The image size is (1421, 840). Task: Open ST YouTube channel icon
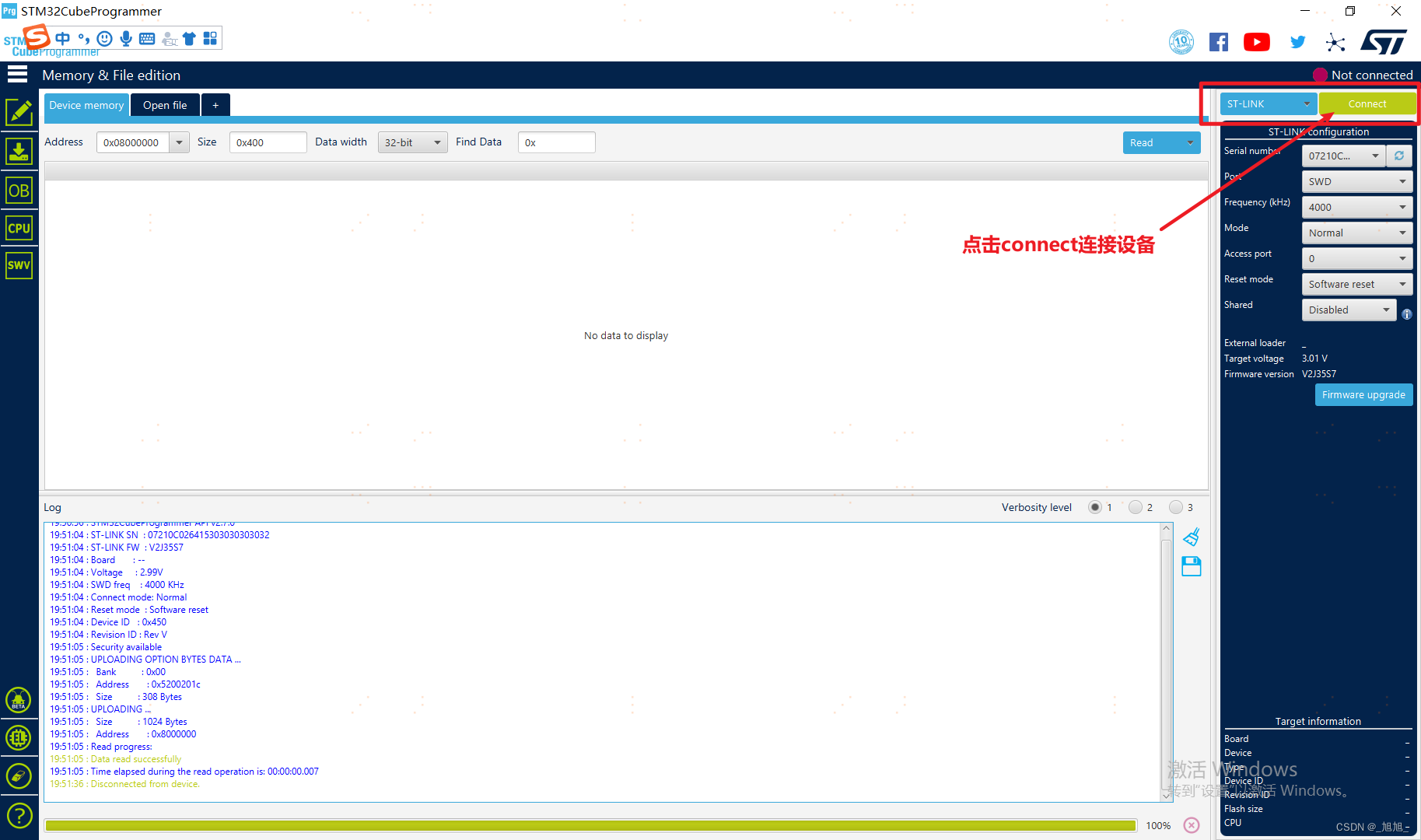click(1257, 42)
